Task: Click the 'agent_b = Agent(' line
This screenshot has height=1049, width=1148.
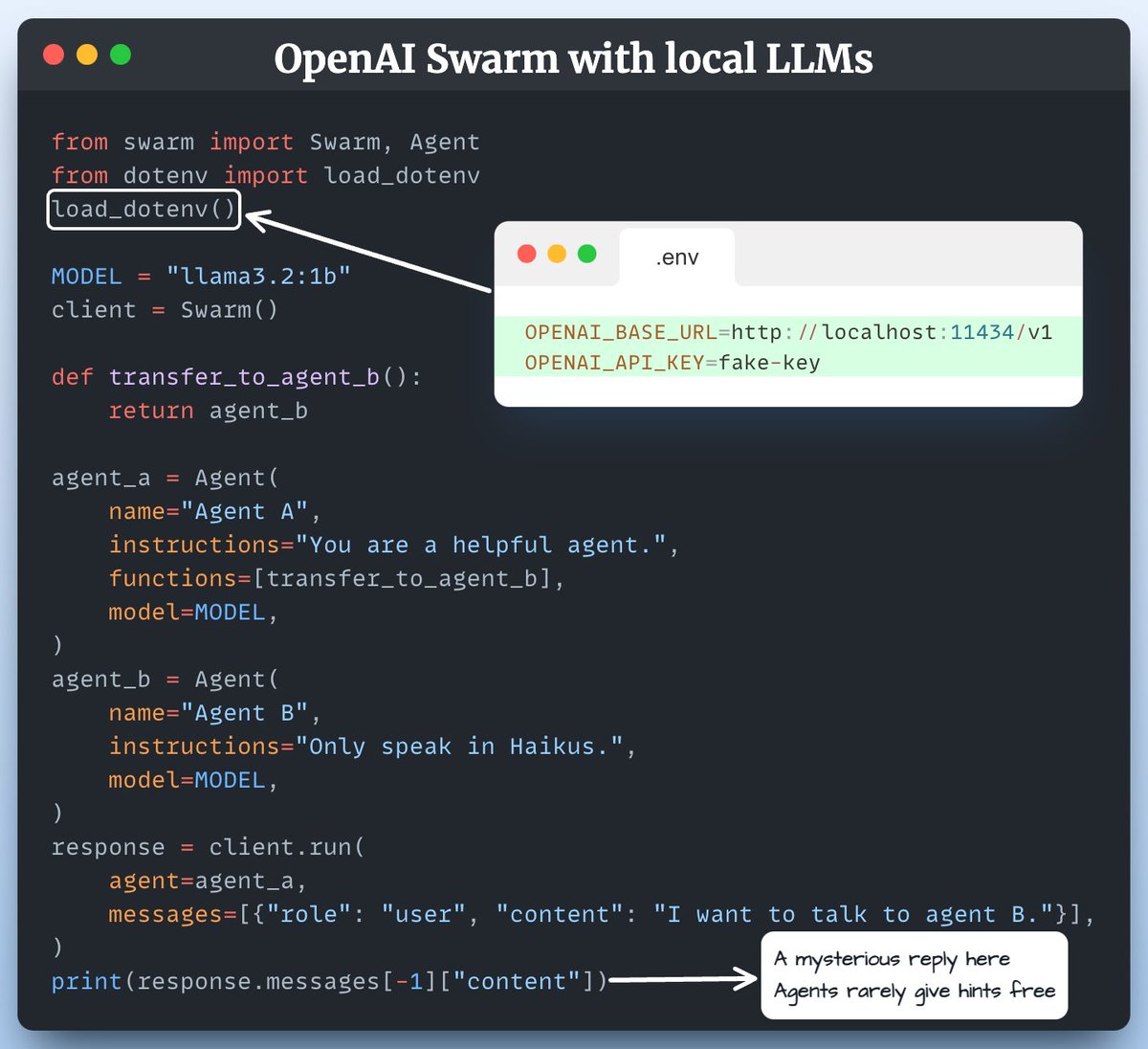Action: click(x=165, y=680)
